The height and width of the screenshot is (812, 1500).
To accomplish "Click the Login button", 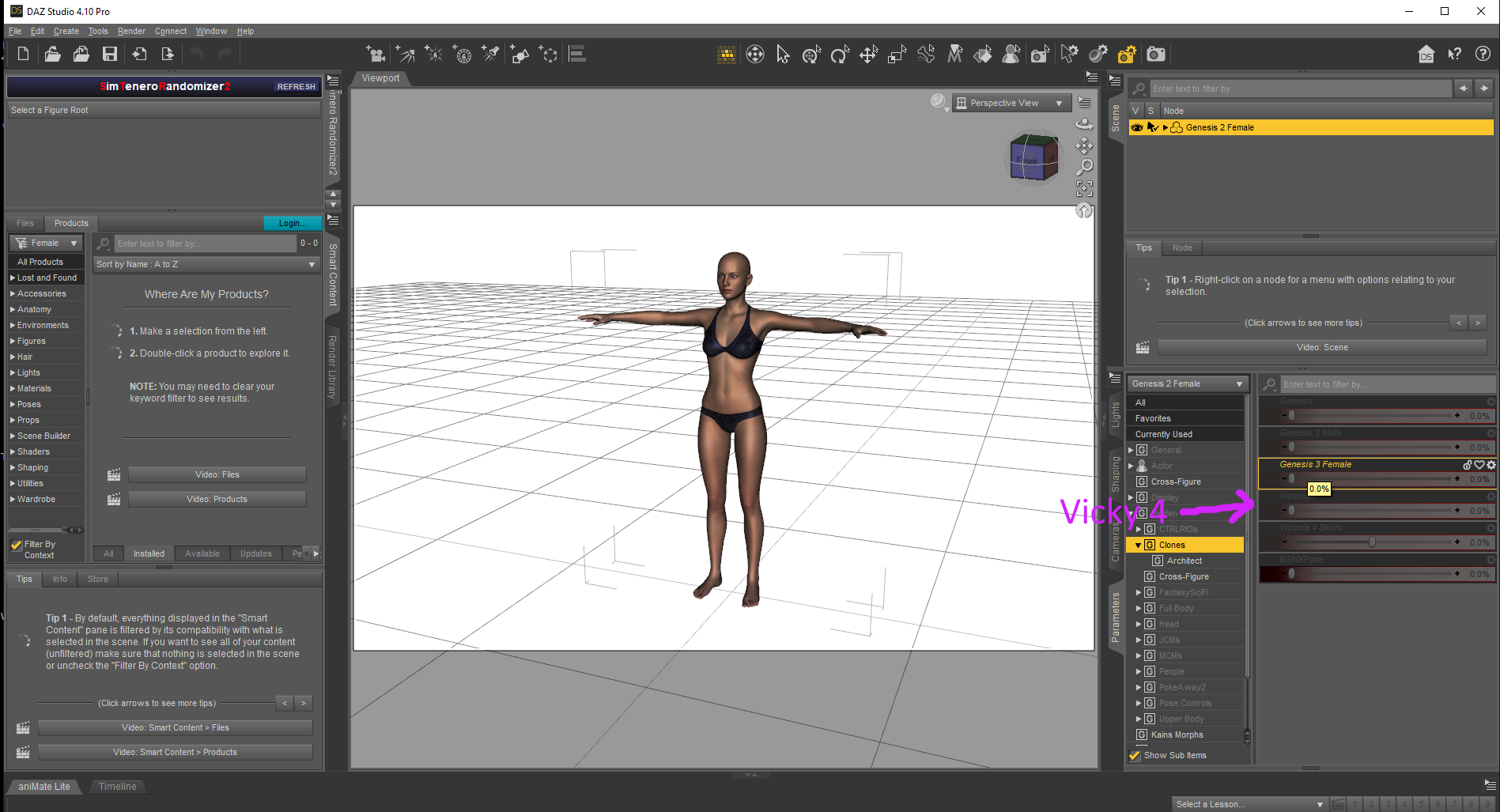I will tap(293, 223).
